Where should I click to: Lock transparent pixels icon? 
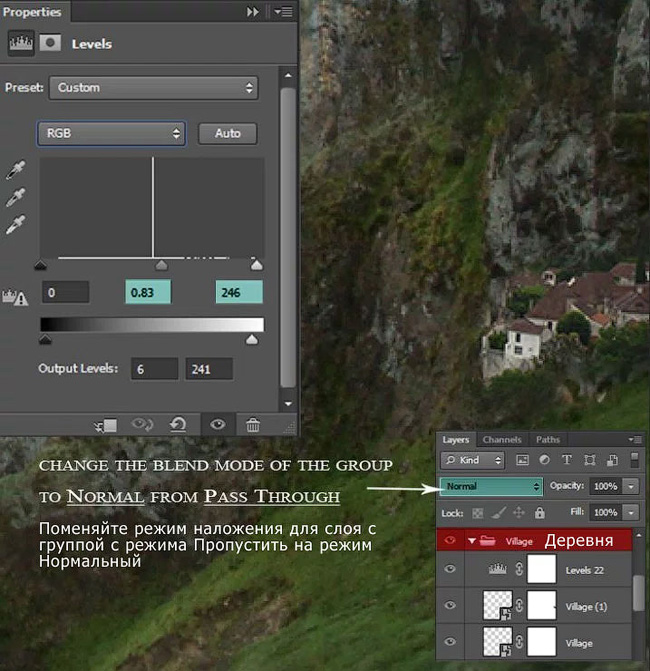[x=478, y=513]
